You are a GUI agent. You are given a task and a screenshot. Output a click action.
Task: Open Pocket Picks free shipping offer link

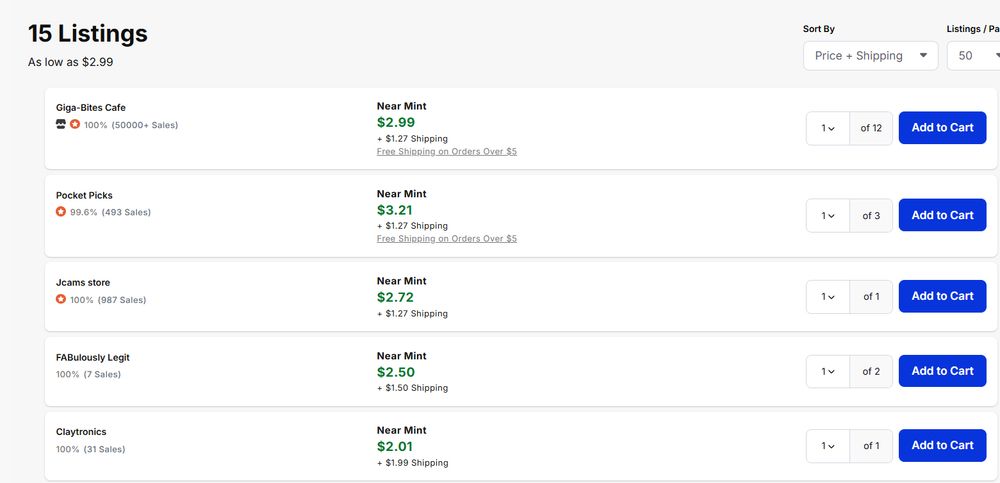[x=446, y=239]
